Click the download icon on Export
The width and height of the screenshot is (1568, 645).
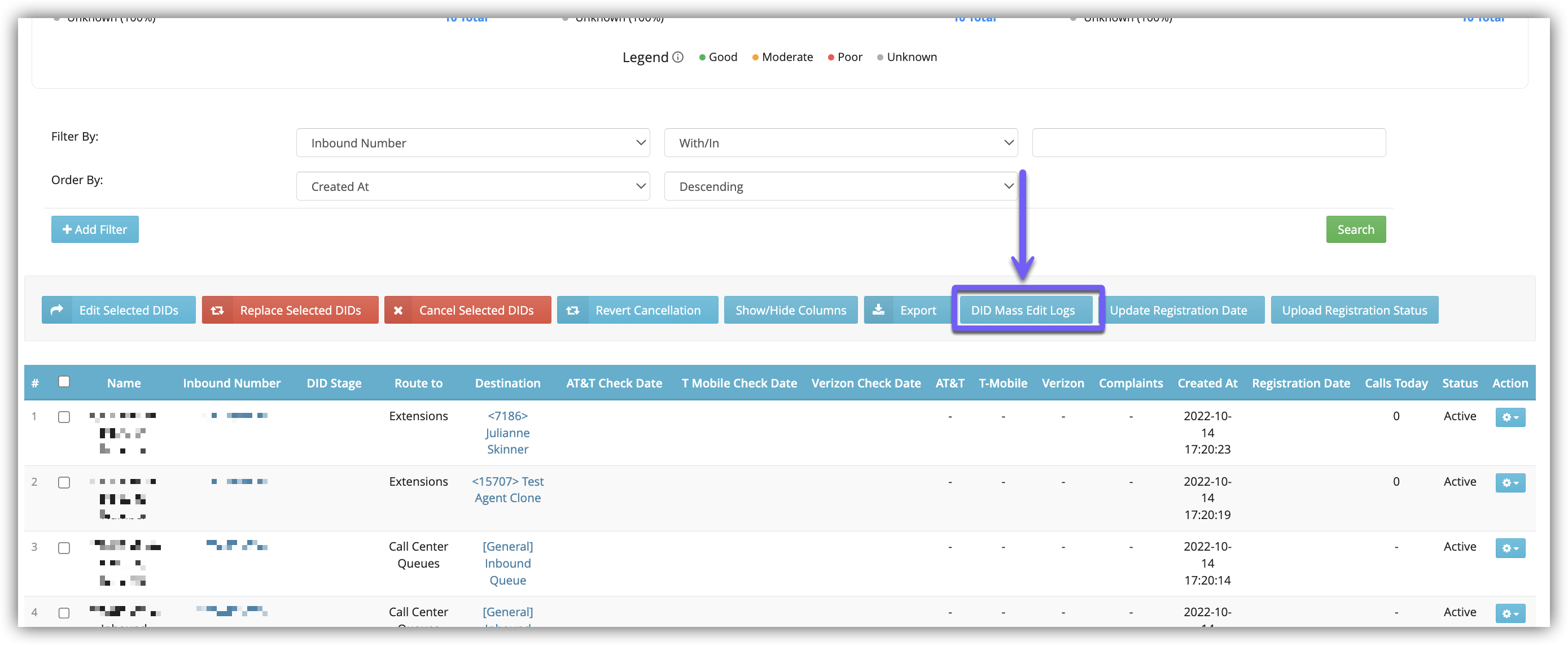(x=878, y=310)
